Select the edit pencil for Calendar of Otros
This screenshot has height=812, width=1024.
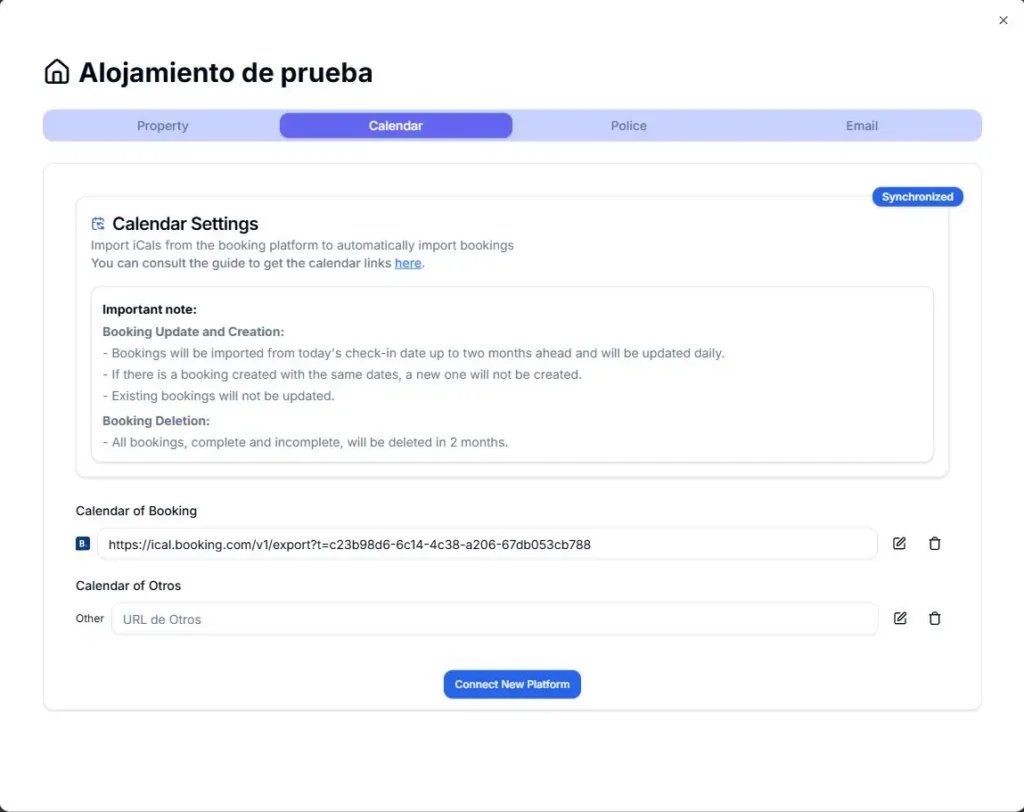point(899,618)
